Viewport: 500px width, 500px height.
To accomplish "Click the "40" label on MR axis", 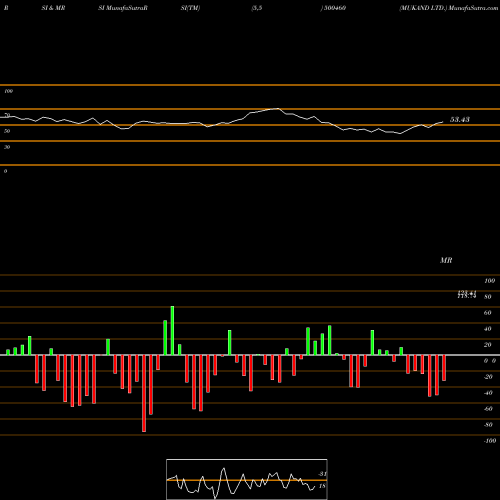I will pyautogui.click(x=488, y=329).
